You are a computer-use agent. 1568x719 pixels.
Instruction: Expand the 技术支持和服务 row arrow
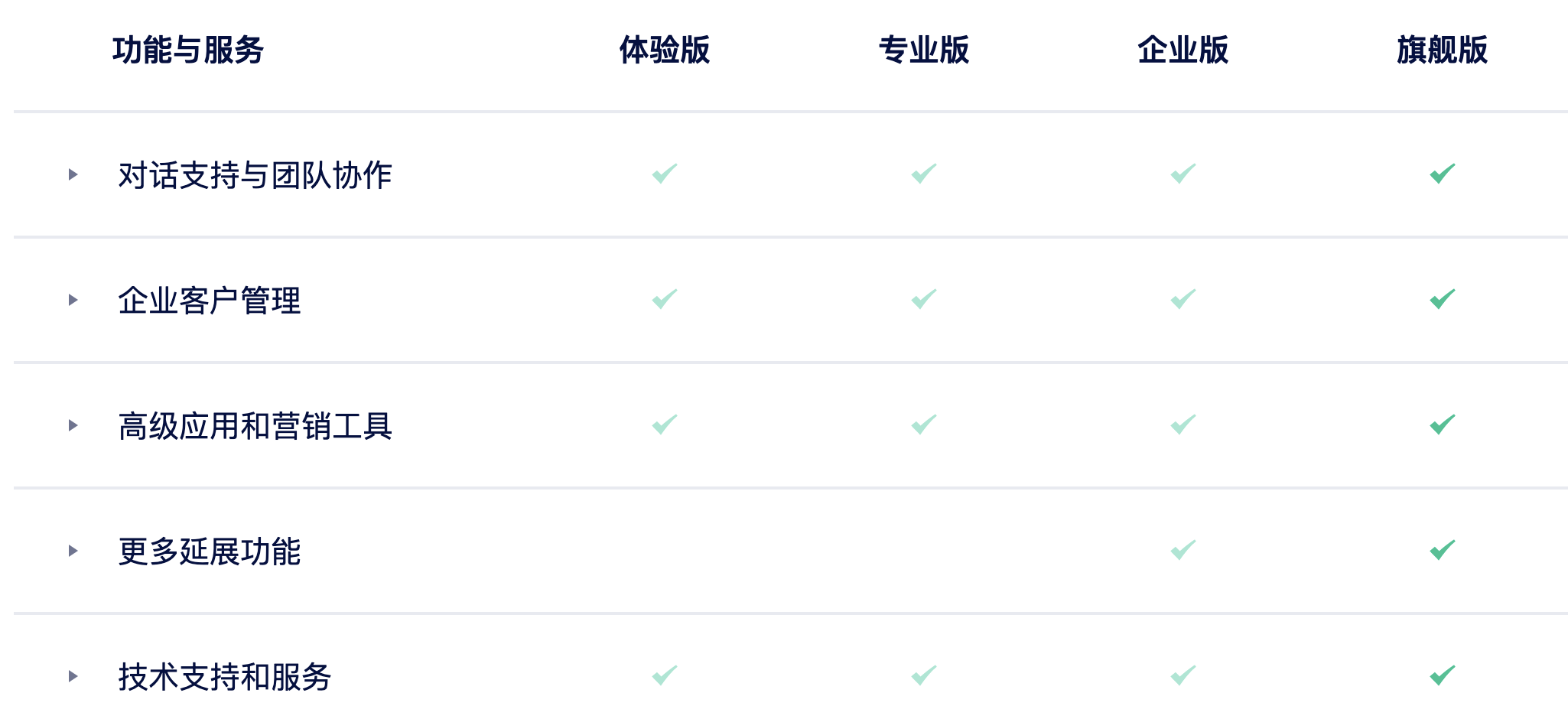tap(73, 676)
